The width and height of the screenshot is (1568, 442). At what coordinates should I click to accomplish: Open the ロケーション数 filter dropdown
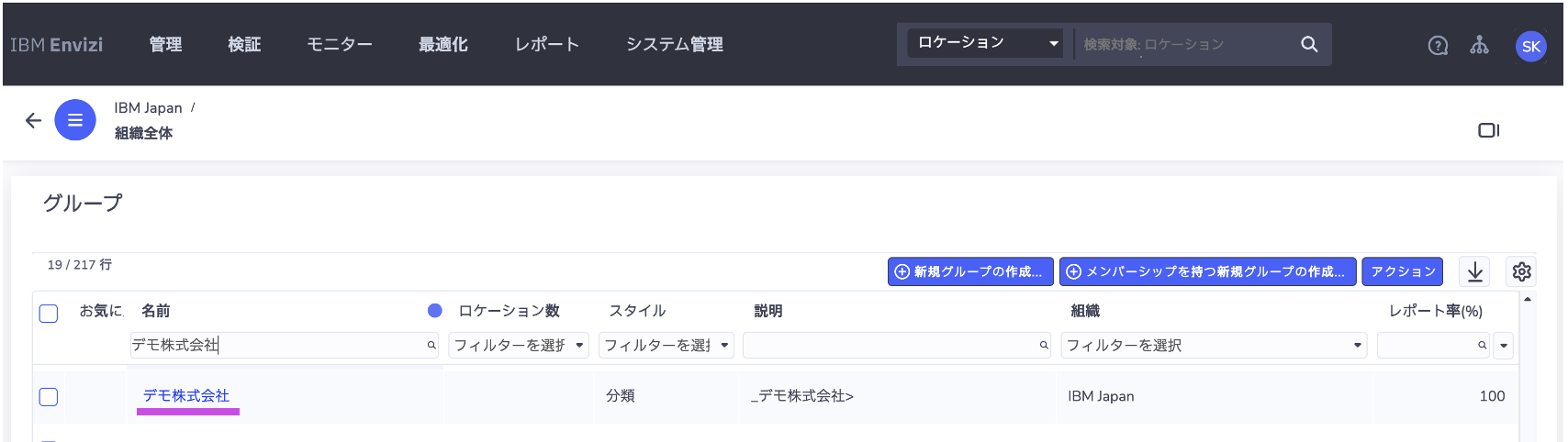click(519, 345)
